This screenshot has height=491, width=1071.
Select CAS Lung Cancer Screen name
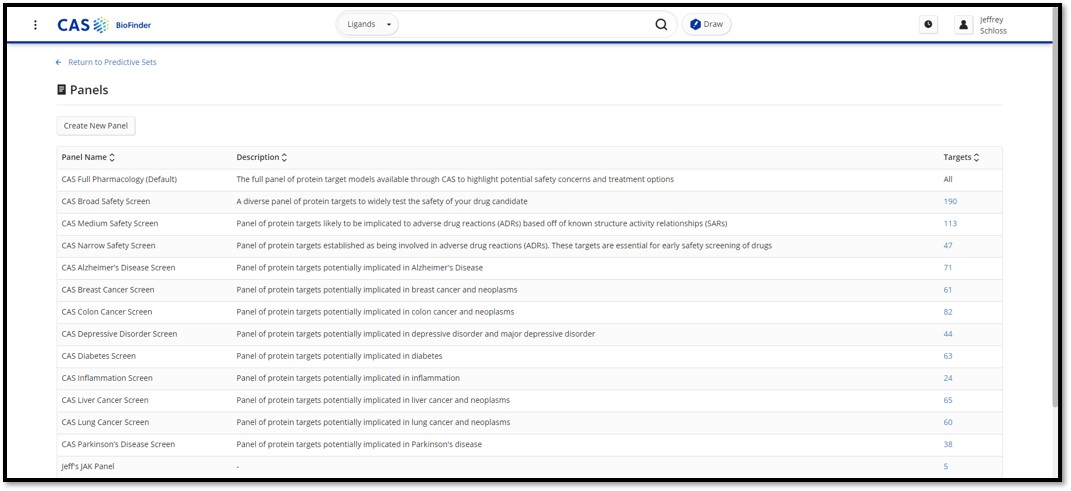click(x=105, y=422)
